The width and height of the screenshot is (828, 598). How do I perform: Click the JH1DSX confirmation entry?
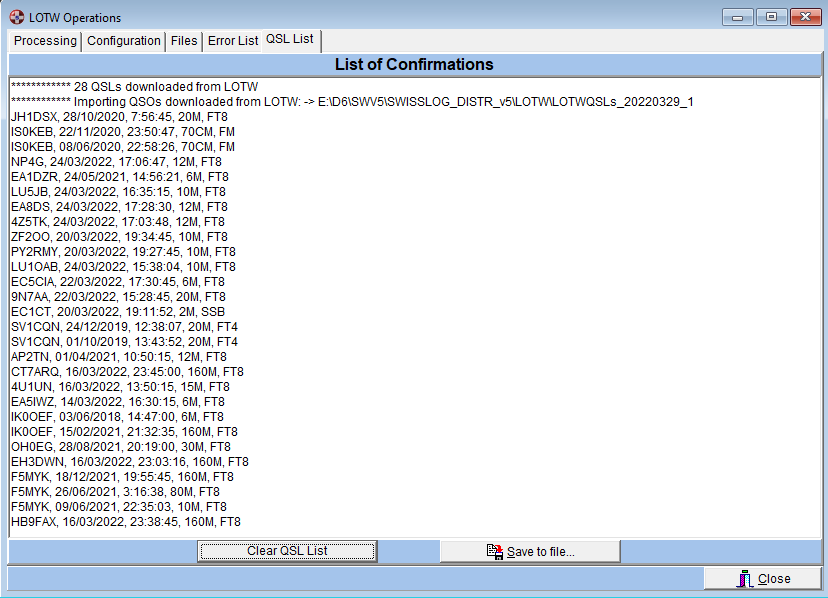coord(119,117)
